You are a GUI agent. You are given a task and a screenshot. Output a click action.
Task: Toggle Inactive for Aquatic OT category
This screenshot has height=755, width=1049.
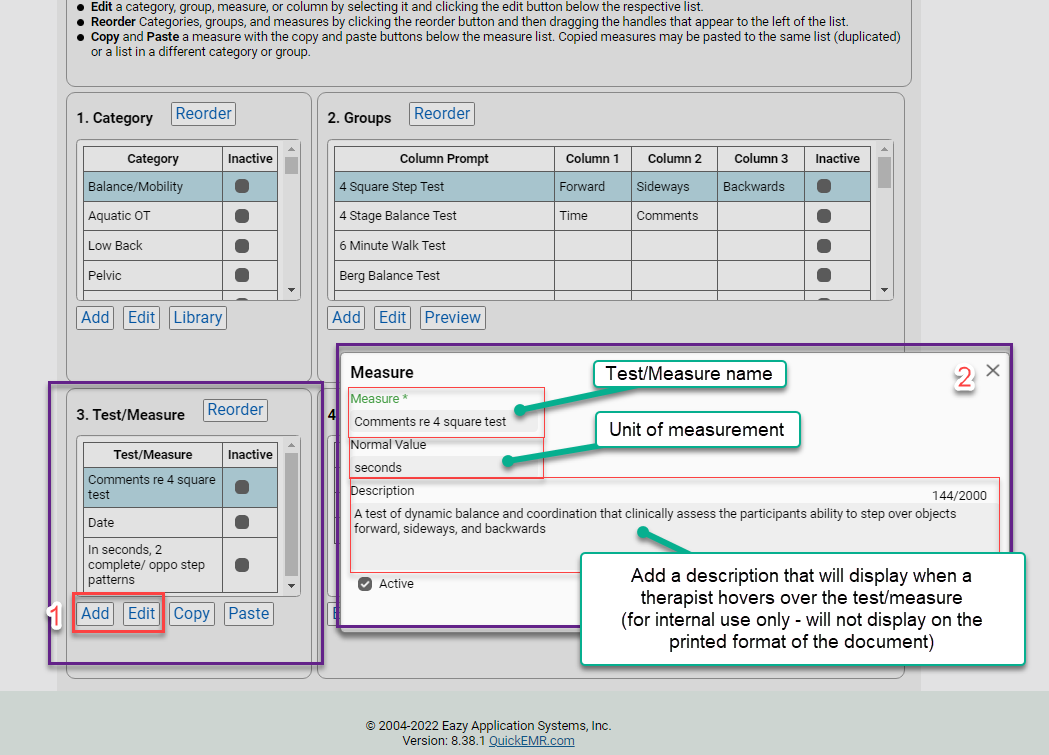(x=242, y=216)
